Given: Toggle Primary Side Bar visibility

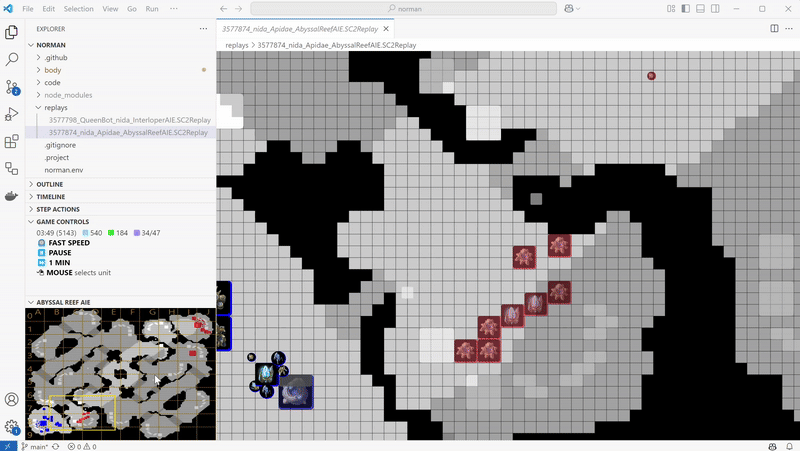Looking at the screenshot, I should (x=686, y=9).
